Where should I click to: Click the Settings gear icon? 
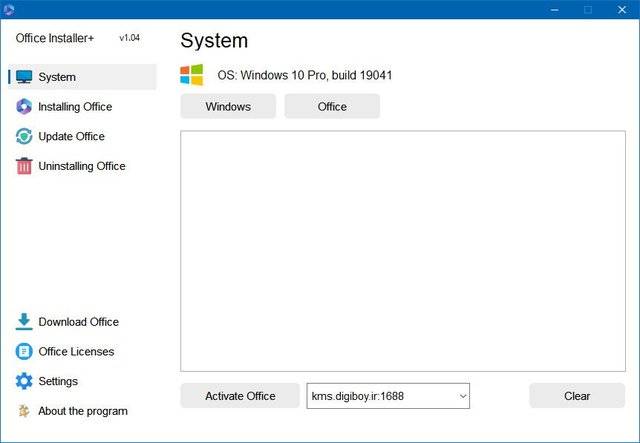(24, 381)
